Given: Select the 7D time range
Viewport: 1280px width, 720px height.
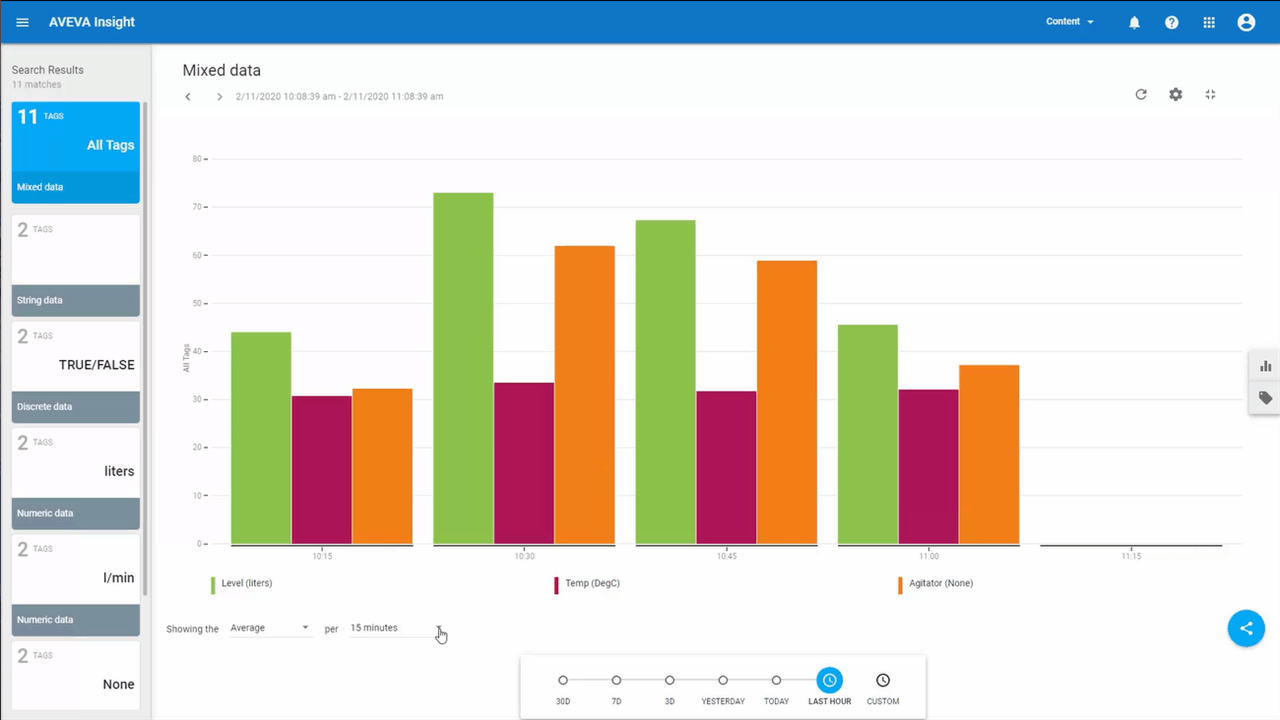Looking at the screenshot, I should pyautogui.click(x=616, y=680).
